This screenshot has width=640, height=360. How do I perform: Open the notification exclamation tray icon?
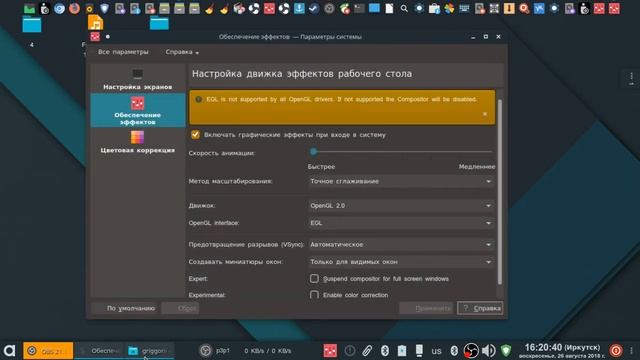click(x=350, y=350)
